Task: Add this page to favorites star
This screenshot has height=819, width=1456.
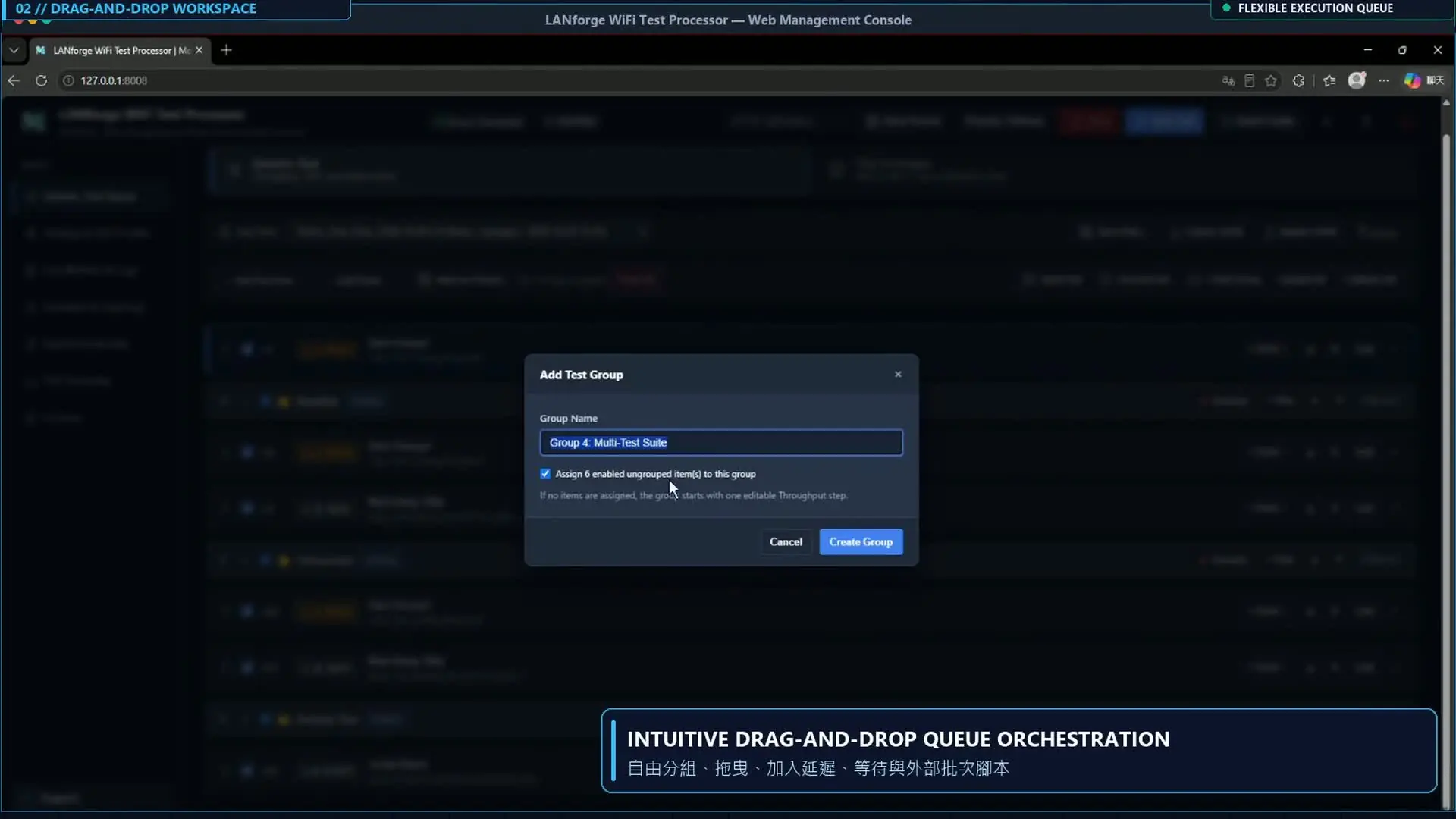Action: (x=1271, y=80)
